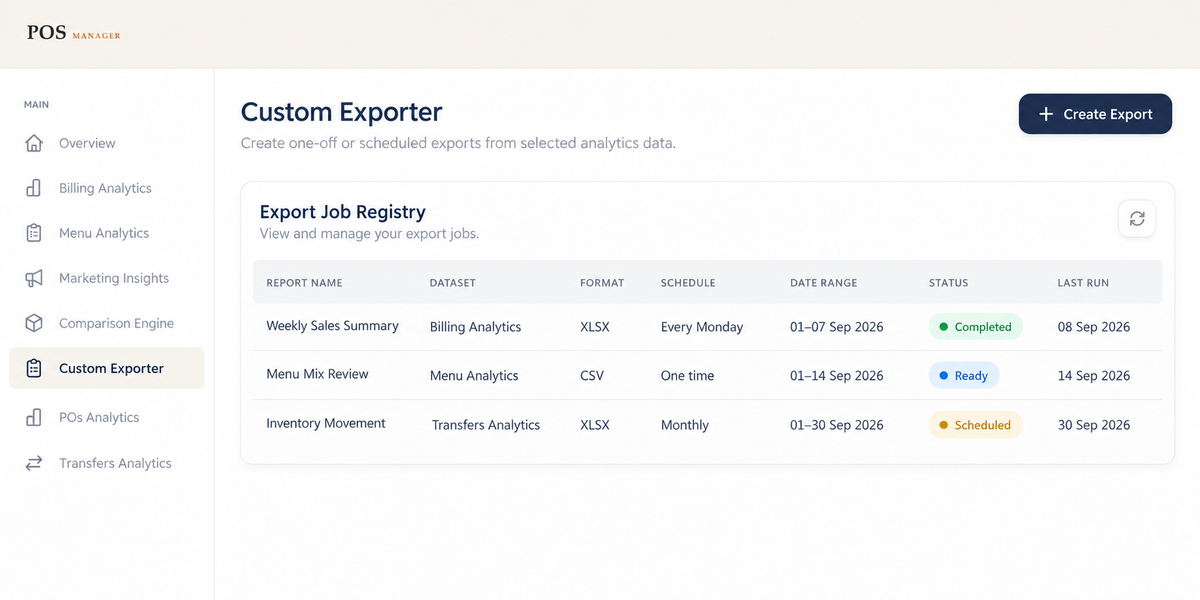Click the Ready status badge

coord(964,376)
